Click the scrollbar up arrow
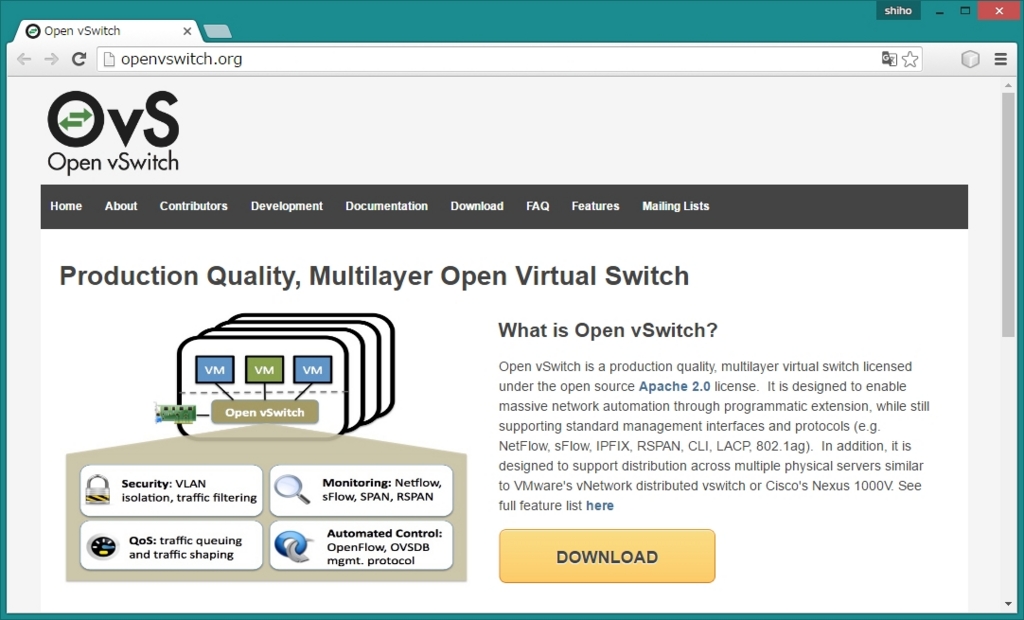Viewport: 1024px width, 620px height. click(x=1009, y=86)
